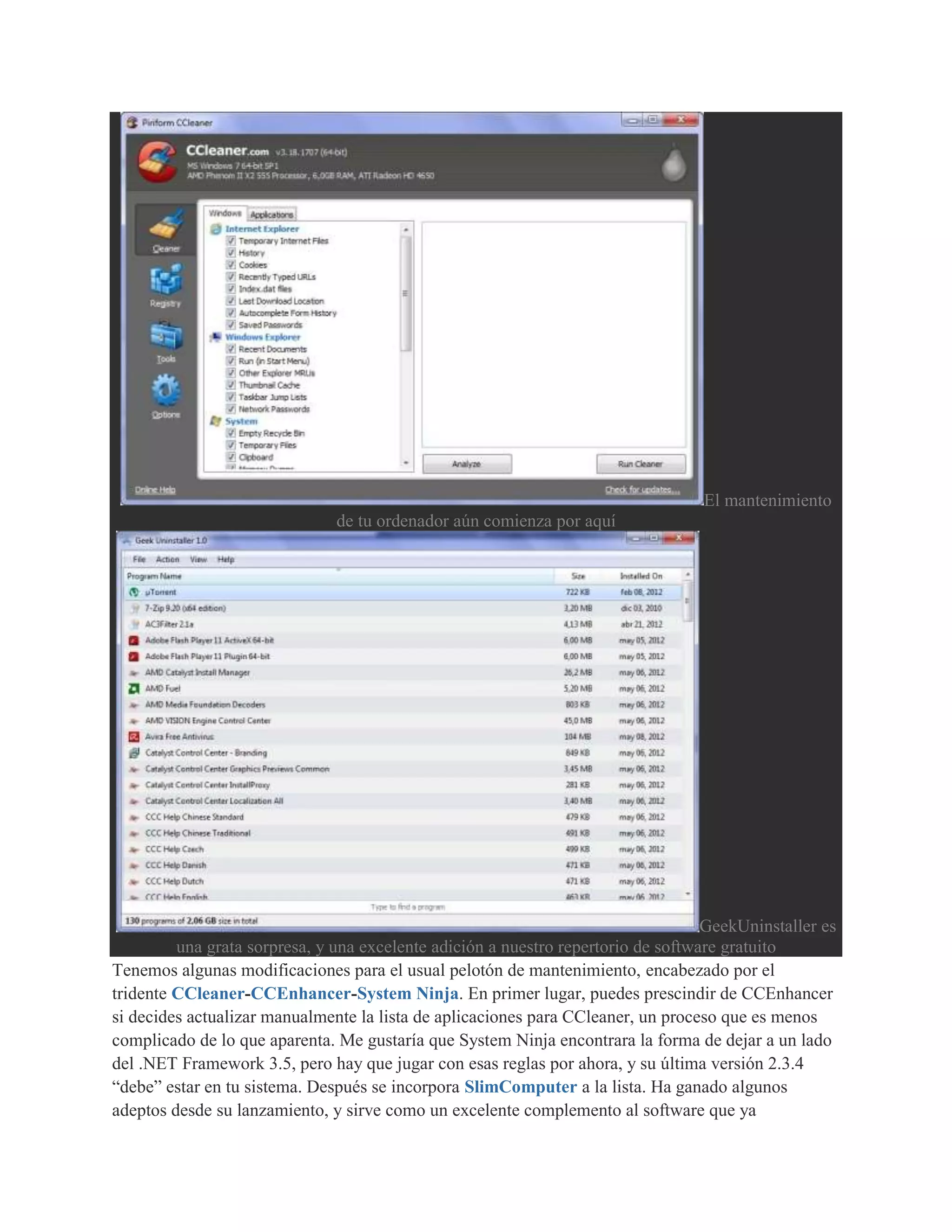Open the SlimComputer hyperlink in the article

point(520,1086)
